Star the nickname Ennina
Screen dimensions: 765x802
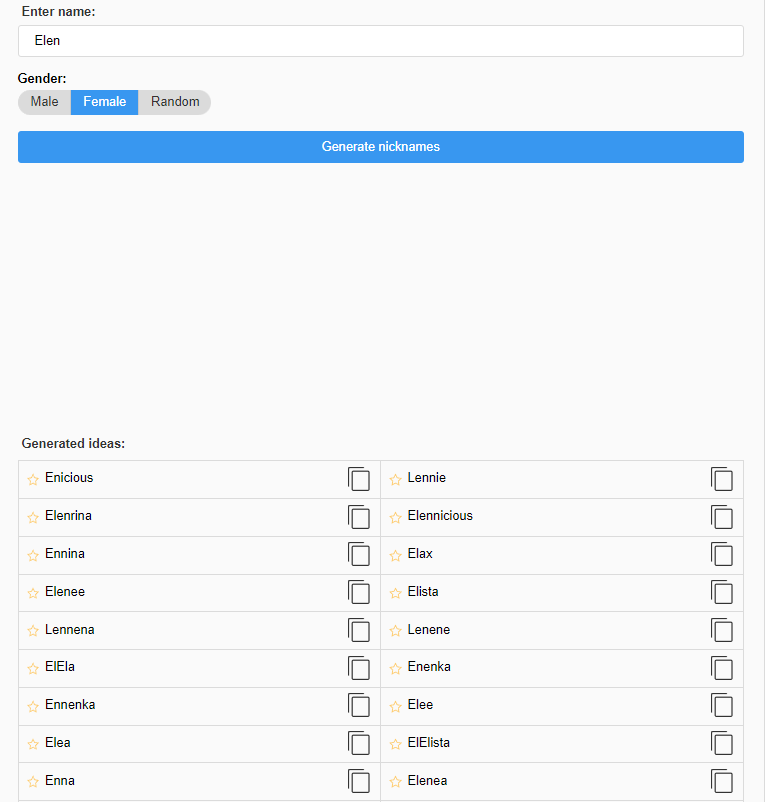(33, 556)
